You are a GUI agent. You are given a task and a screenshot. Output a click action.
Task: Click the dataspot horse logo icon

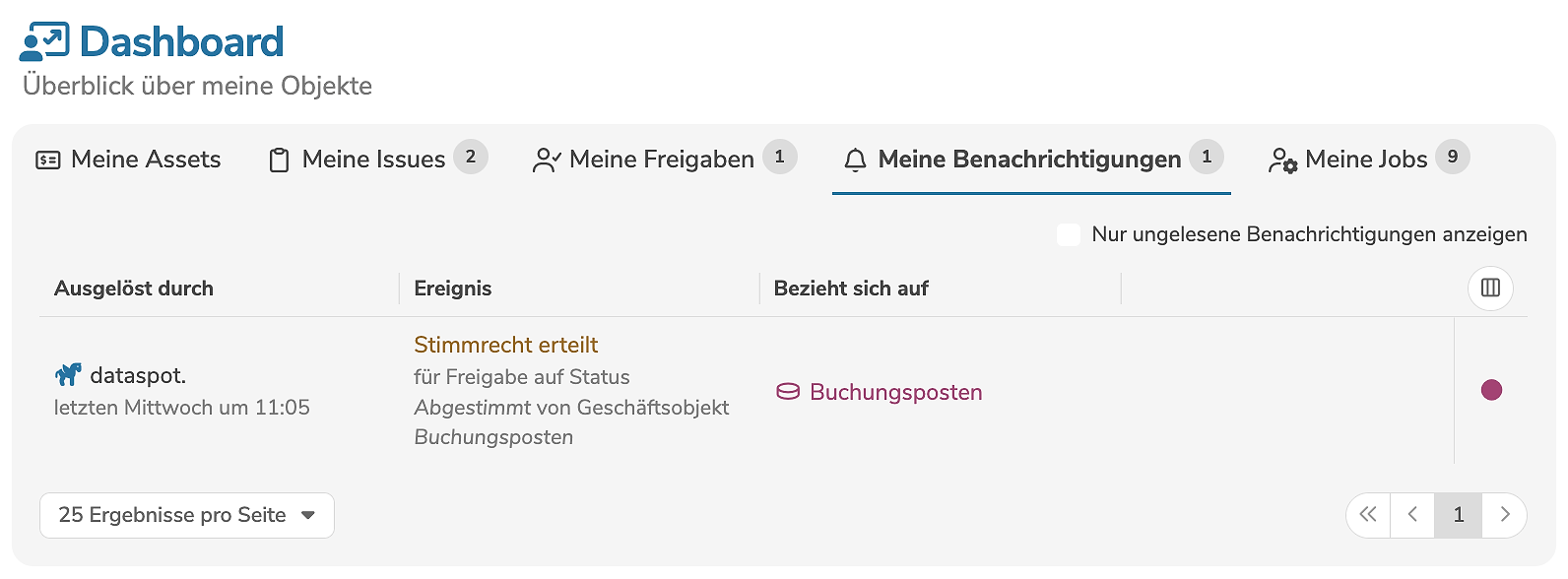(67, 374)
